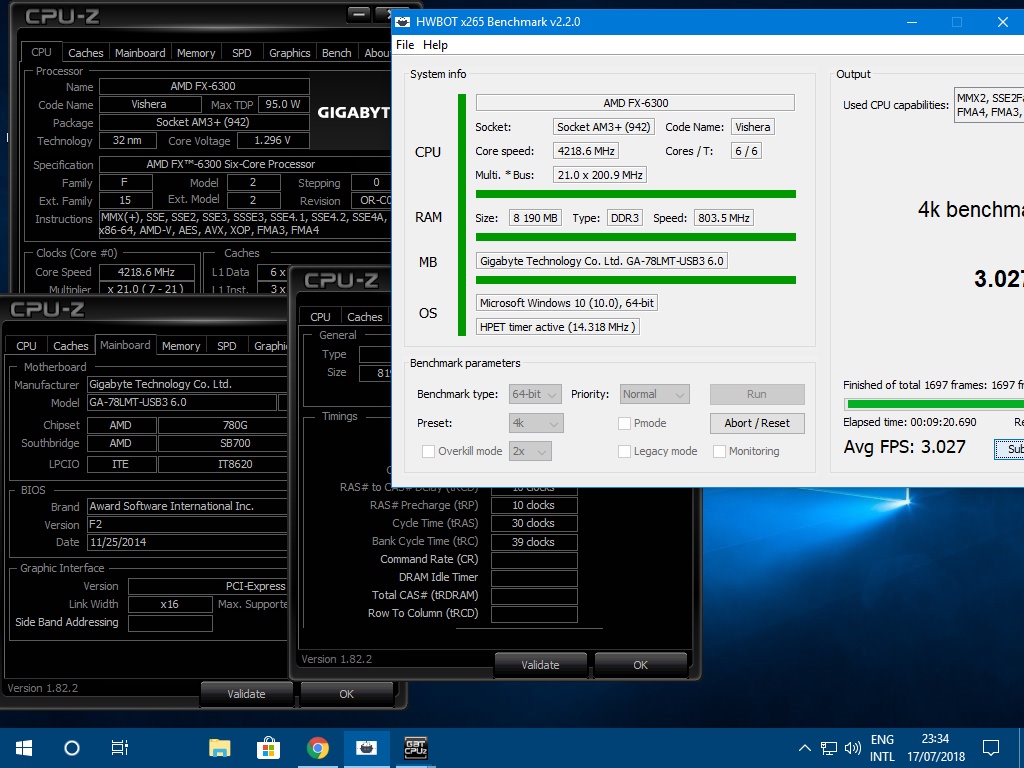
Task: Open the Help menu in HWBOT
Action: 435,44
